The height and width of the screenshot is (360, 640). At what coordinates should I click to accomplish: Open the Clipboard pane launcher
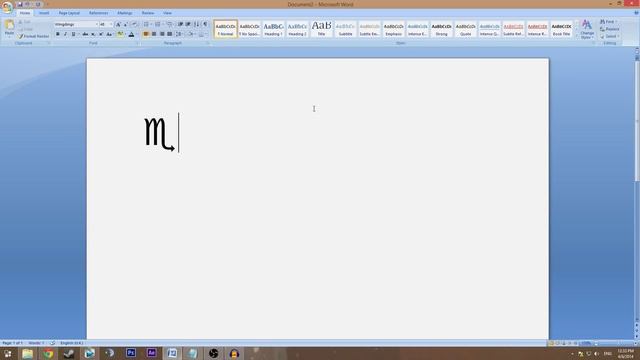click(49, 43)
